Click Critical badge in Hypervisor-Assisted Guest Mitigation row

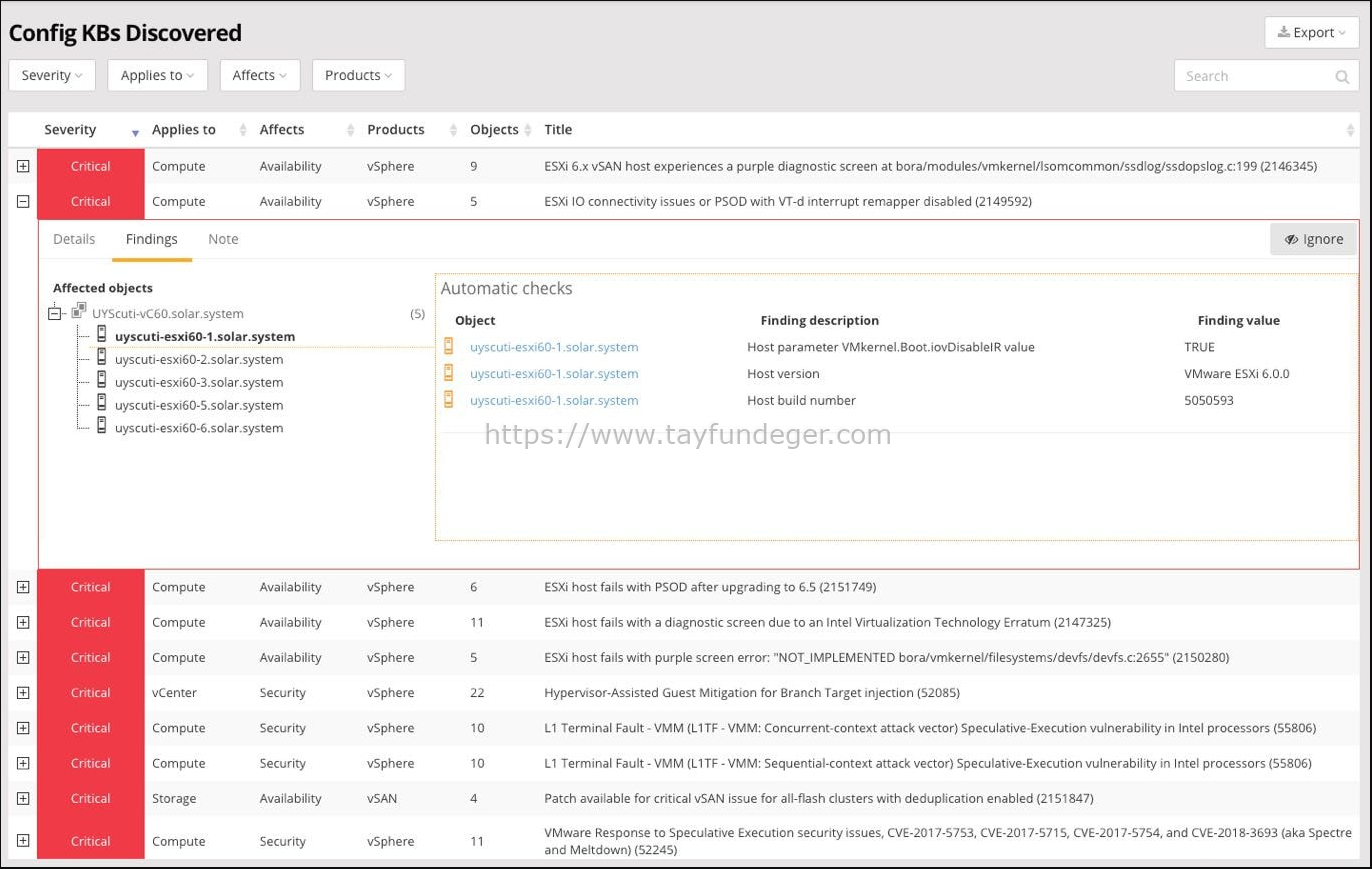coord(91,692)
